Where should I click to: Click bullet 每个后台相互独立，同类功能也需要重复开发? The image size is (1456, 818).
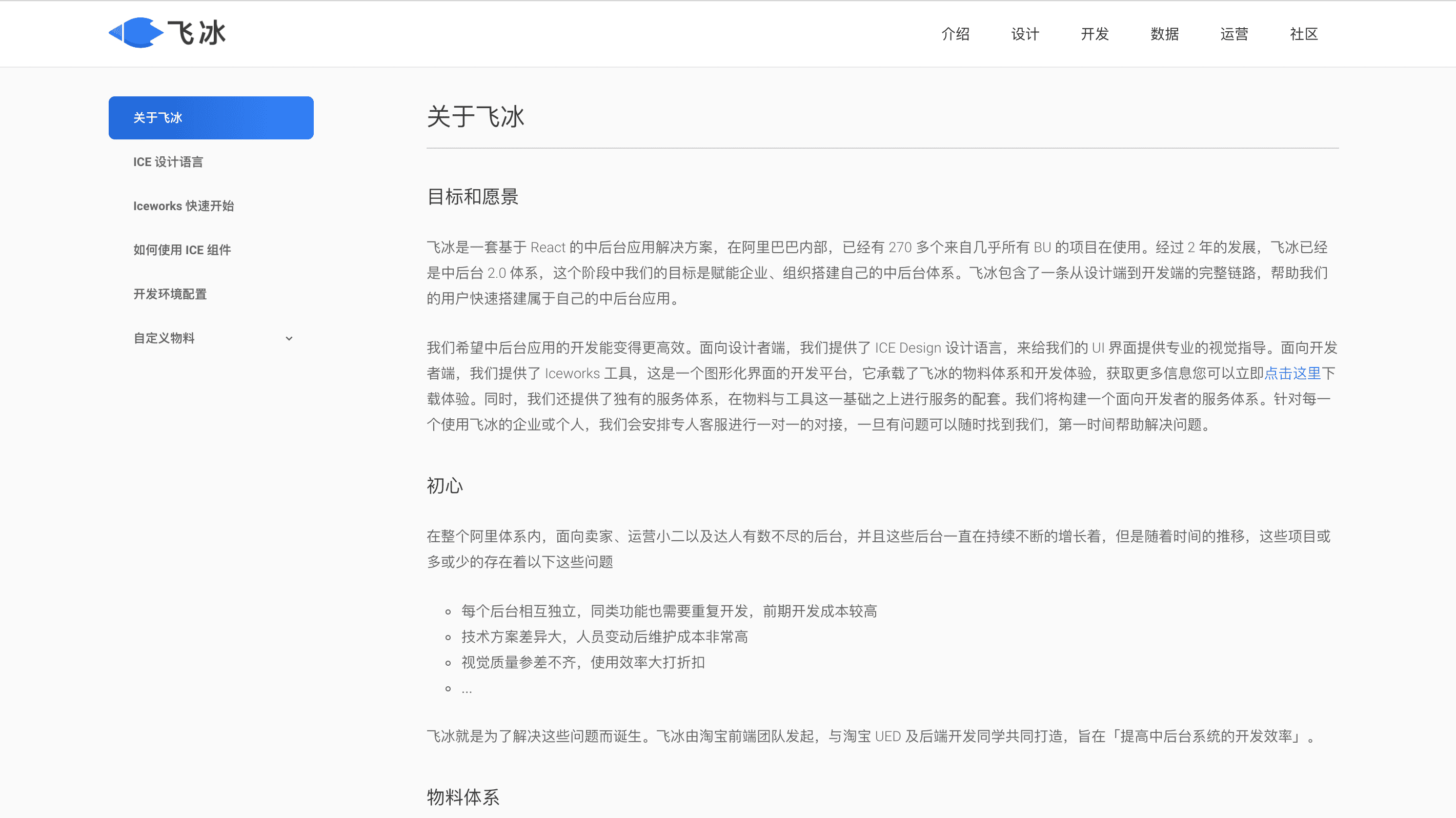tap(669, 611)
